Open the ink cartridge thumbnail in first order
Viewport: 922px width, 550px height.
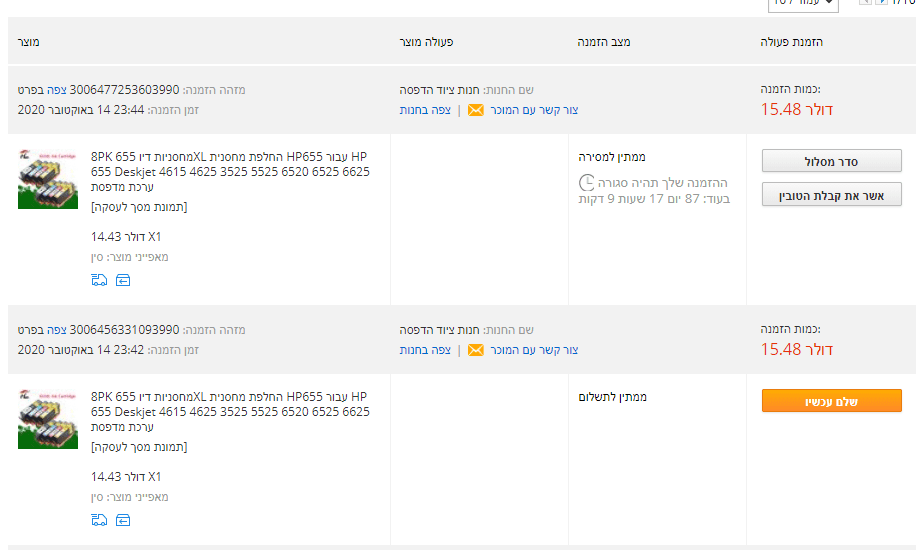[48, 178]
